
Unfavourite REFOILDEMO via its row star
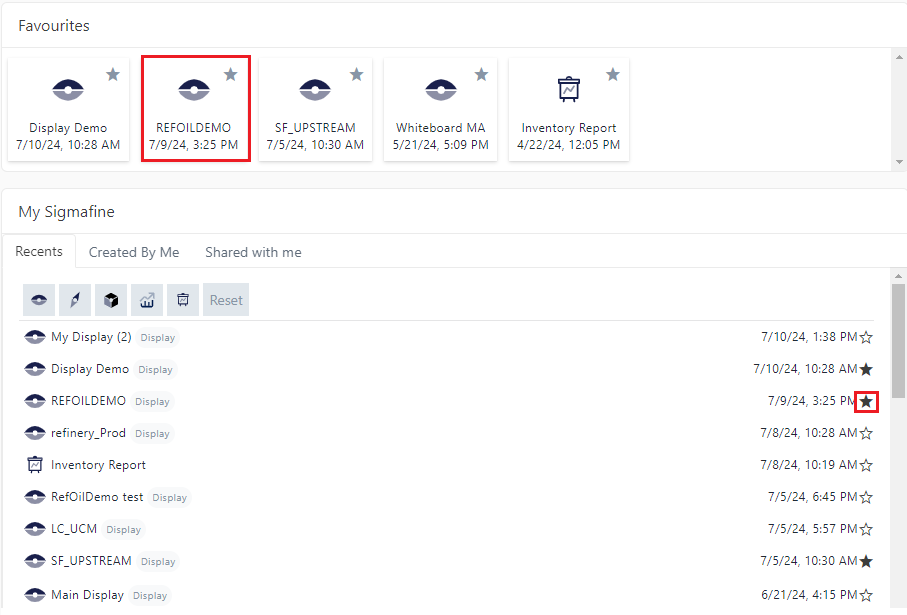pos(866,401)
